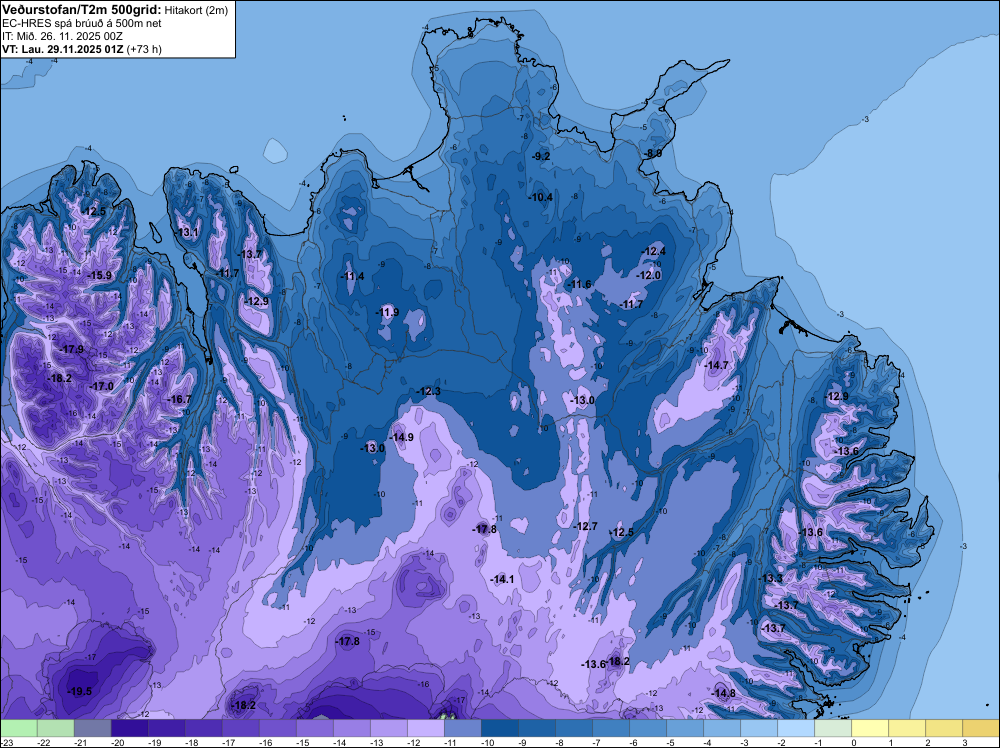Click the -11.9 temperature value

point(388,312)
